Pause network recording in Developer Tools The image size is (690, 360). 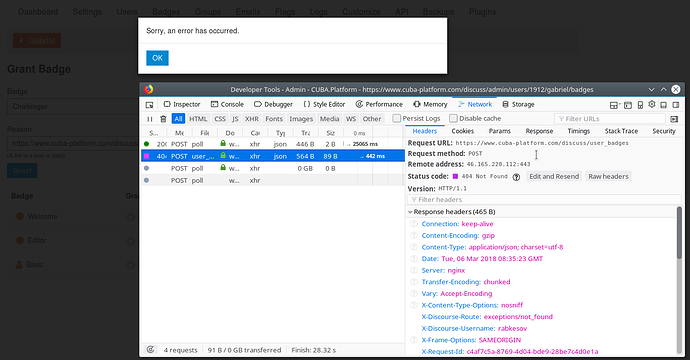(150, 119)
